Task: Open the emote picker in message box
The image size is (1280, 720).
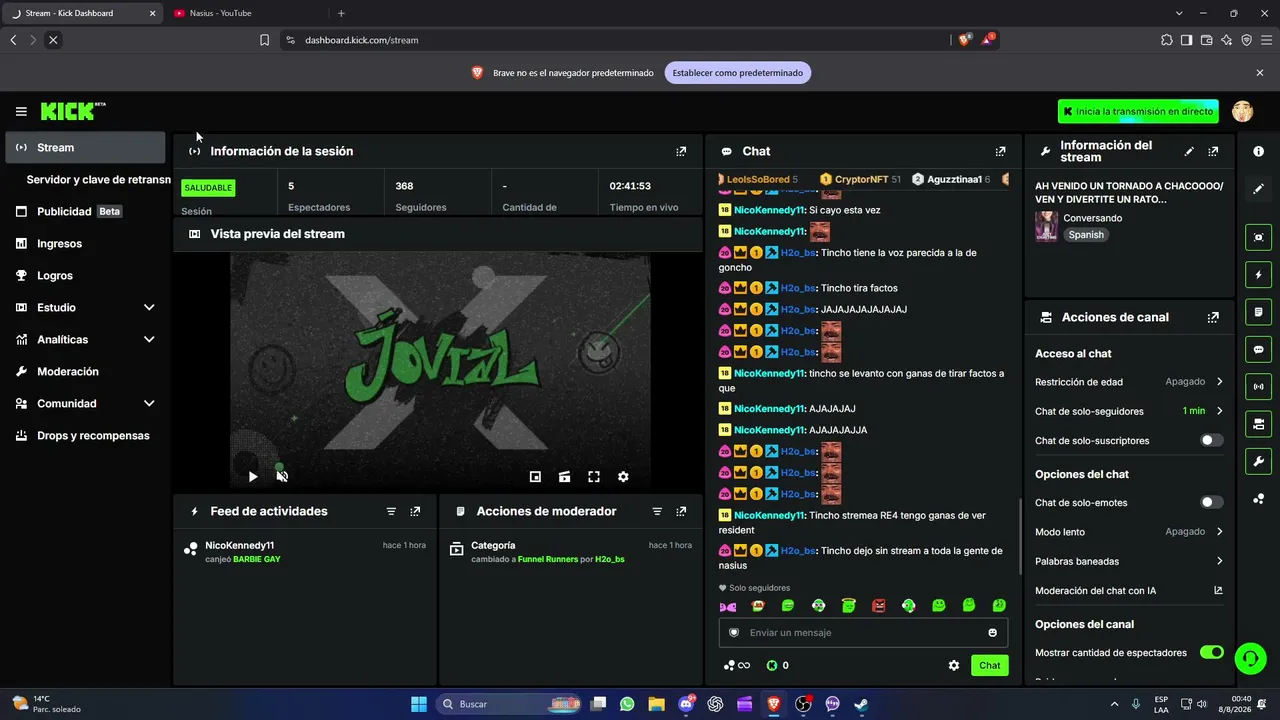Action: (992, 632)
